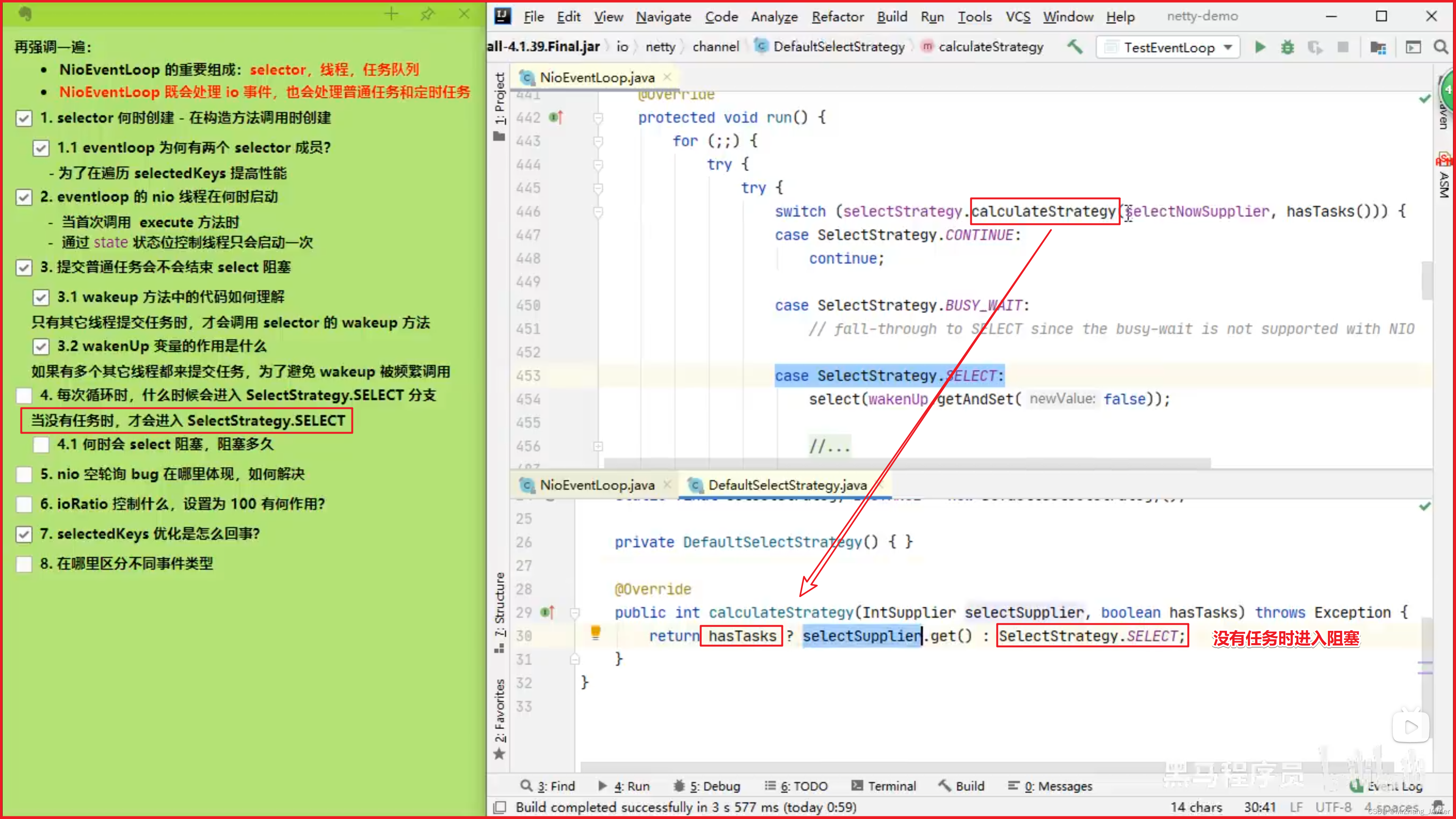Uncheck item 1 selector 何时创建
Viewport: 1456px width, 819px height.
(24, 118)
